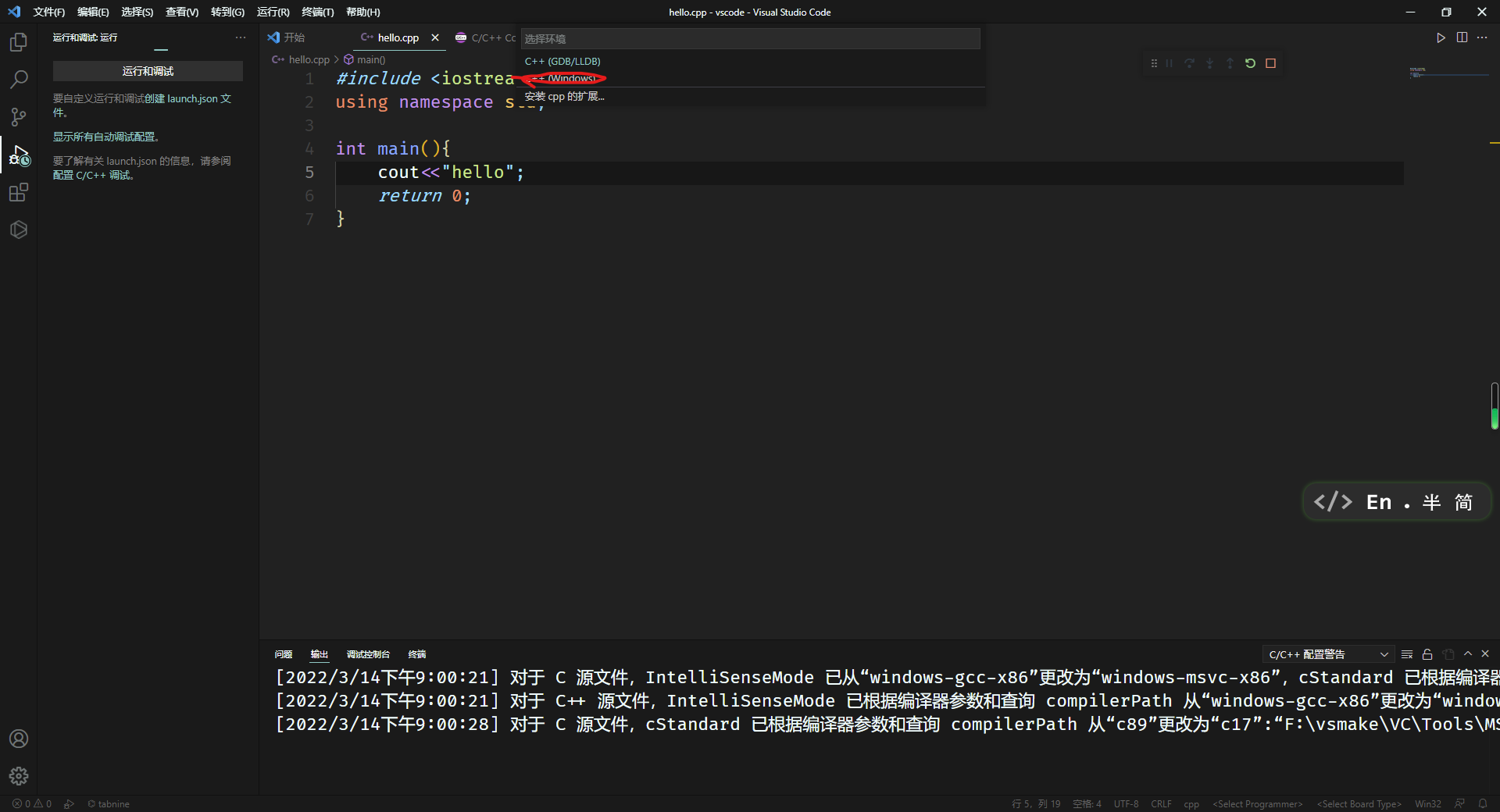
Task: Click the debug Step Into button
Action: 1210,63
